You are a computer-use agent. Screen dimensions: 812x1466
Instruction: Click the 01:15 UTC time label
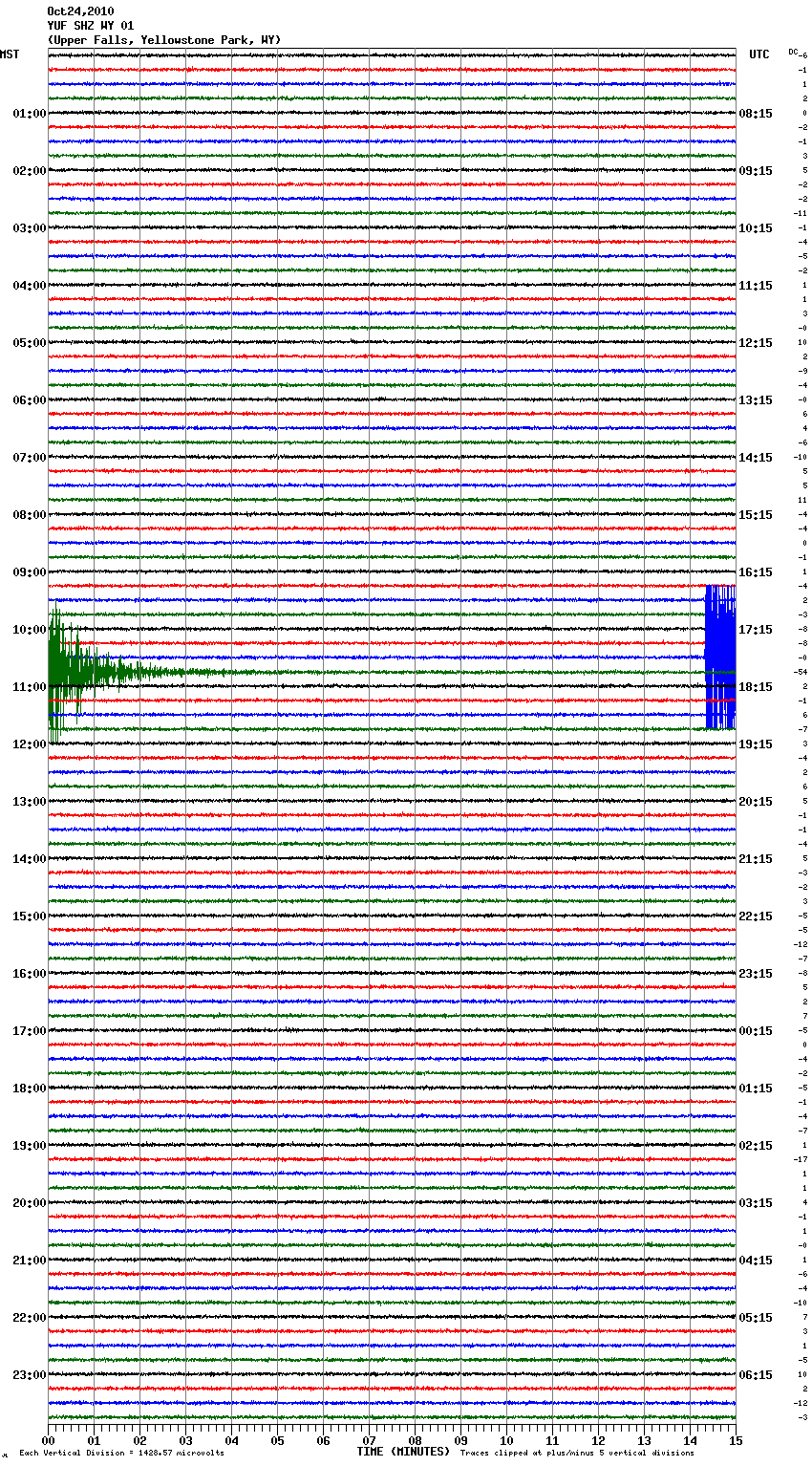pos(756,1089)
